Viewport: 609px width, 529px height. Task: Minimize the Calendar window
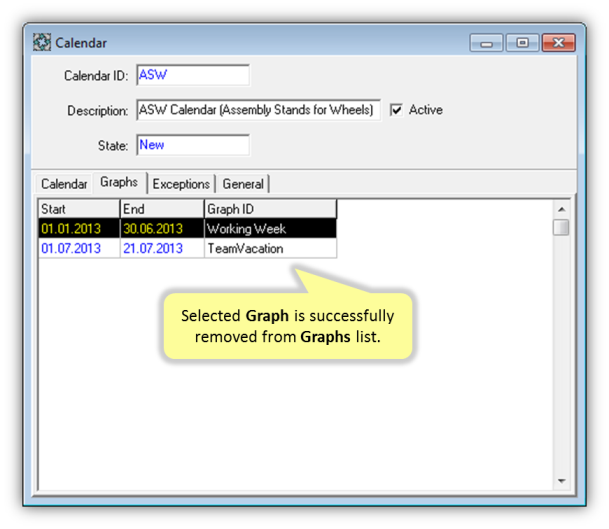486,43
